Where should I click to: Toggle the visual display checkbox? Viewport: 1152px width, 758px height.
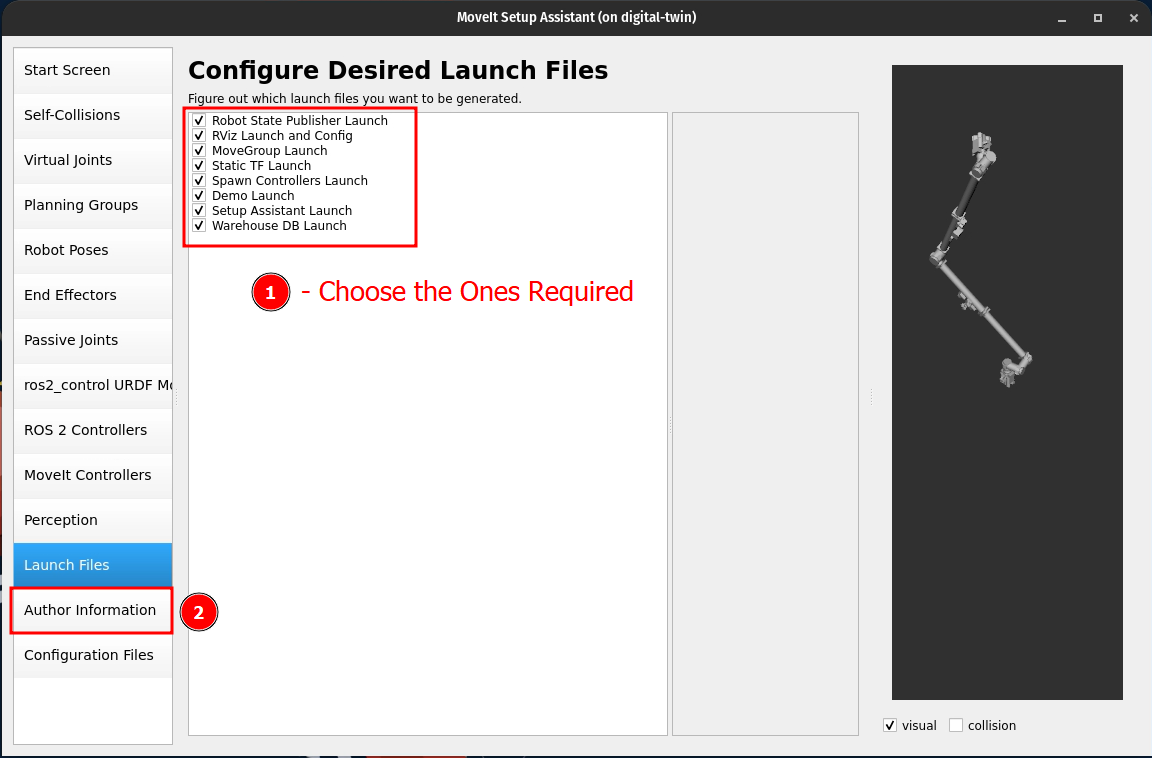tap(890, 725)
